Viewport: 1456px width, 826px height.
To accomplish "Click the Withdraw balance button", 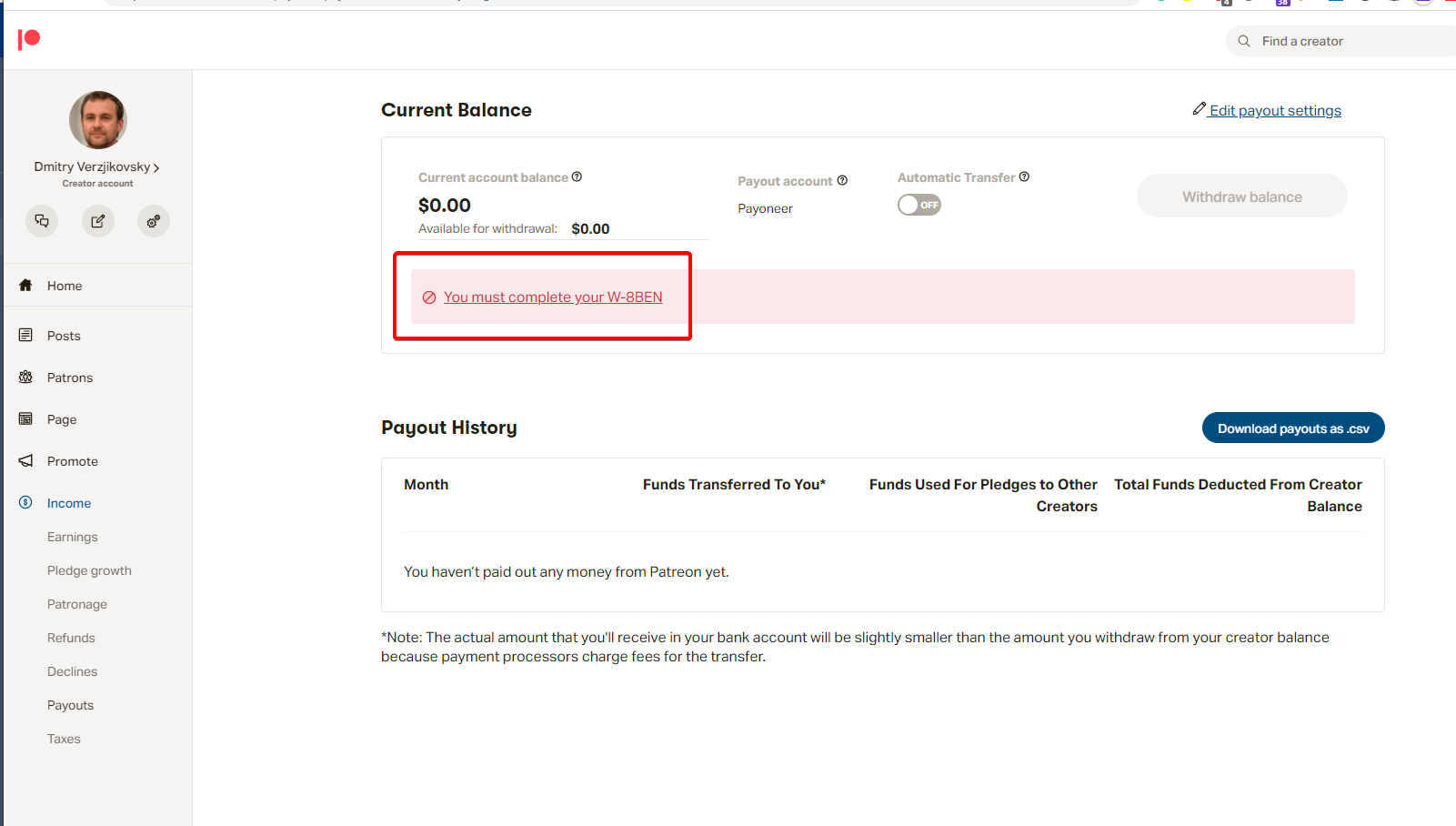I will point(1242,196).
